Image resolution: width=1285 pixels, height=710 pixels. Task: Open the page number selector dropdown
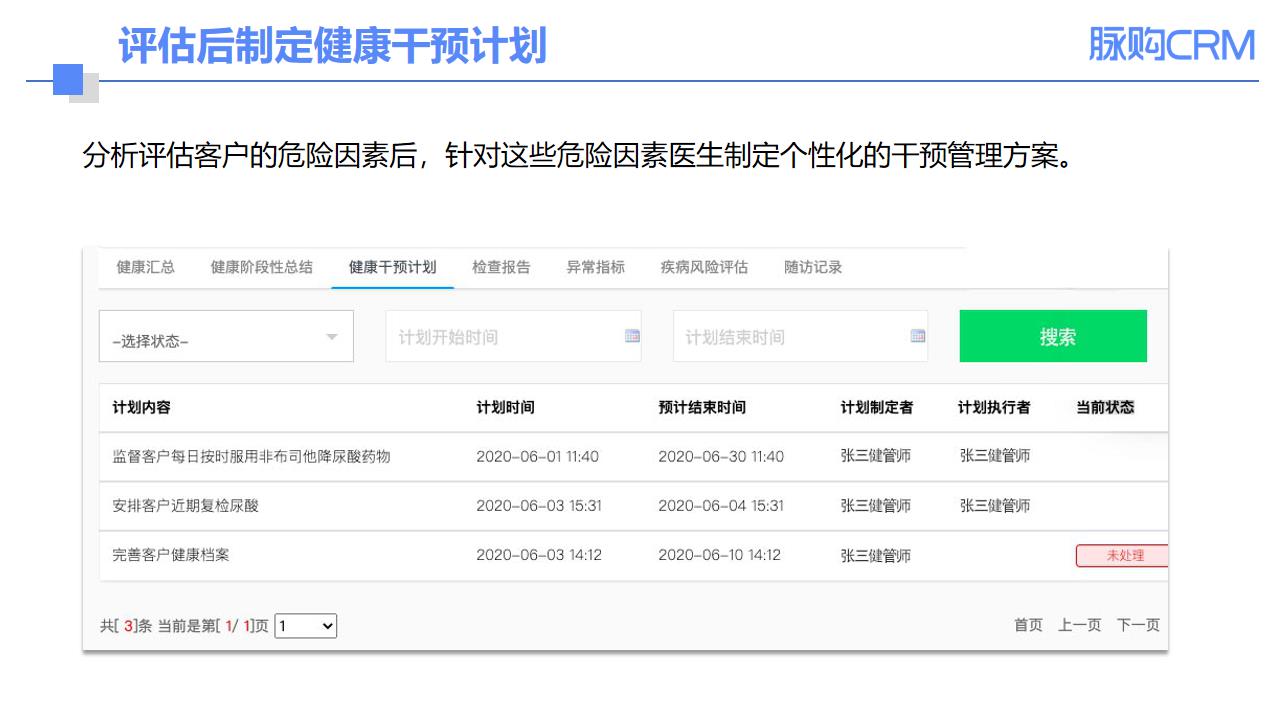click(306, 626)
